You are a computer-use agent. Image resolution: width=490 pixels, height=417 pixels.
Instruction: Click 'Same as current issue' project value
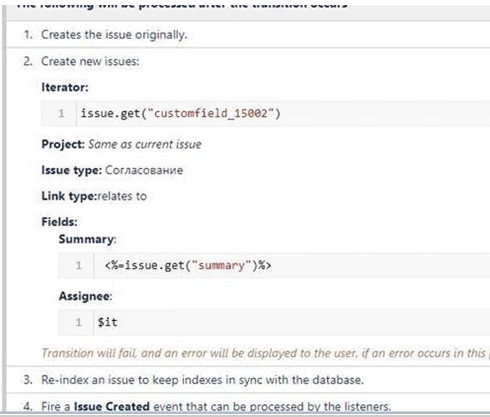click(x=145, y=144)
